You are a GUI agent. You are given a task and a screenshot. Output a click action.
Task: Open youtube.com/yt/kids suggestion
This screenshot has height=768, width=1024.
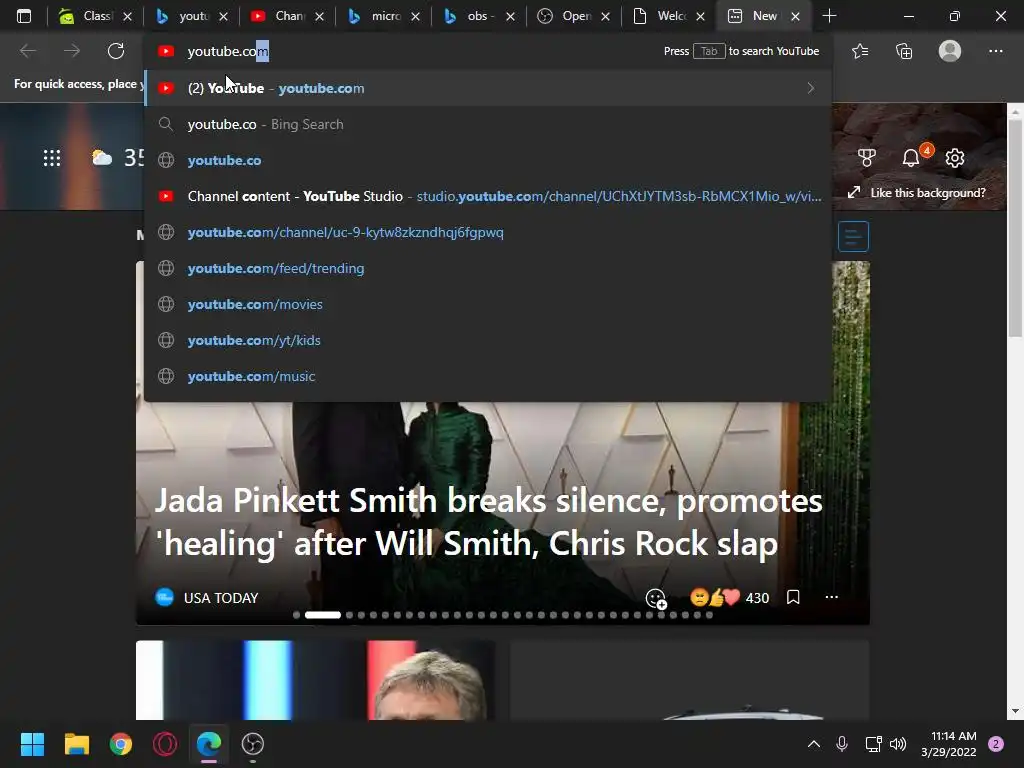coord(487,340)
